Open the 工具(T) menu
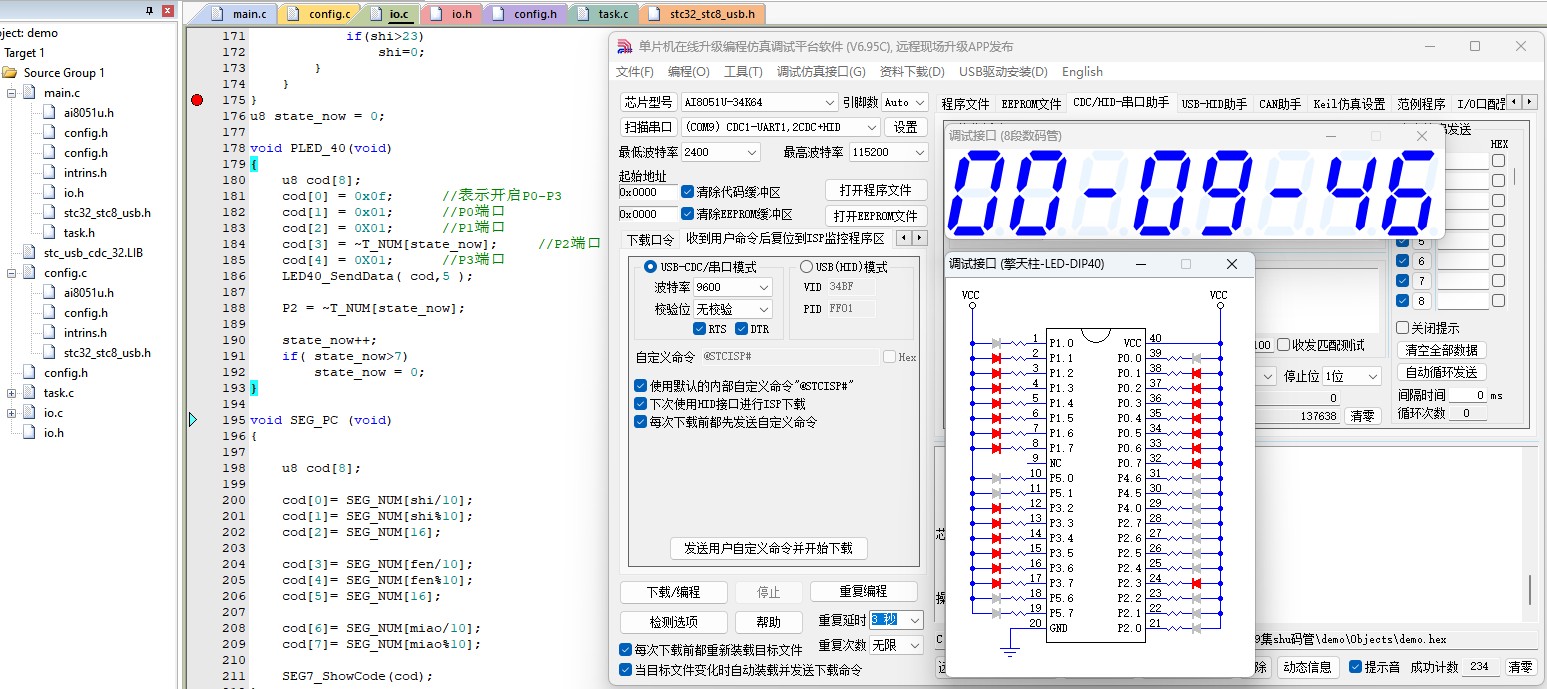This screenshot has height=689, width=1547. 743,72
